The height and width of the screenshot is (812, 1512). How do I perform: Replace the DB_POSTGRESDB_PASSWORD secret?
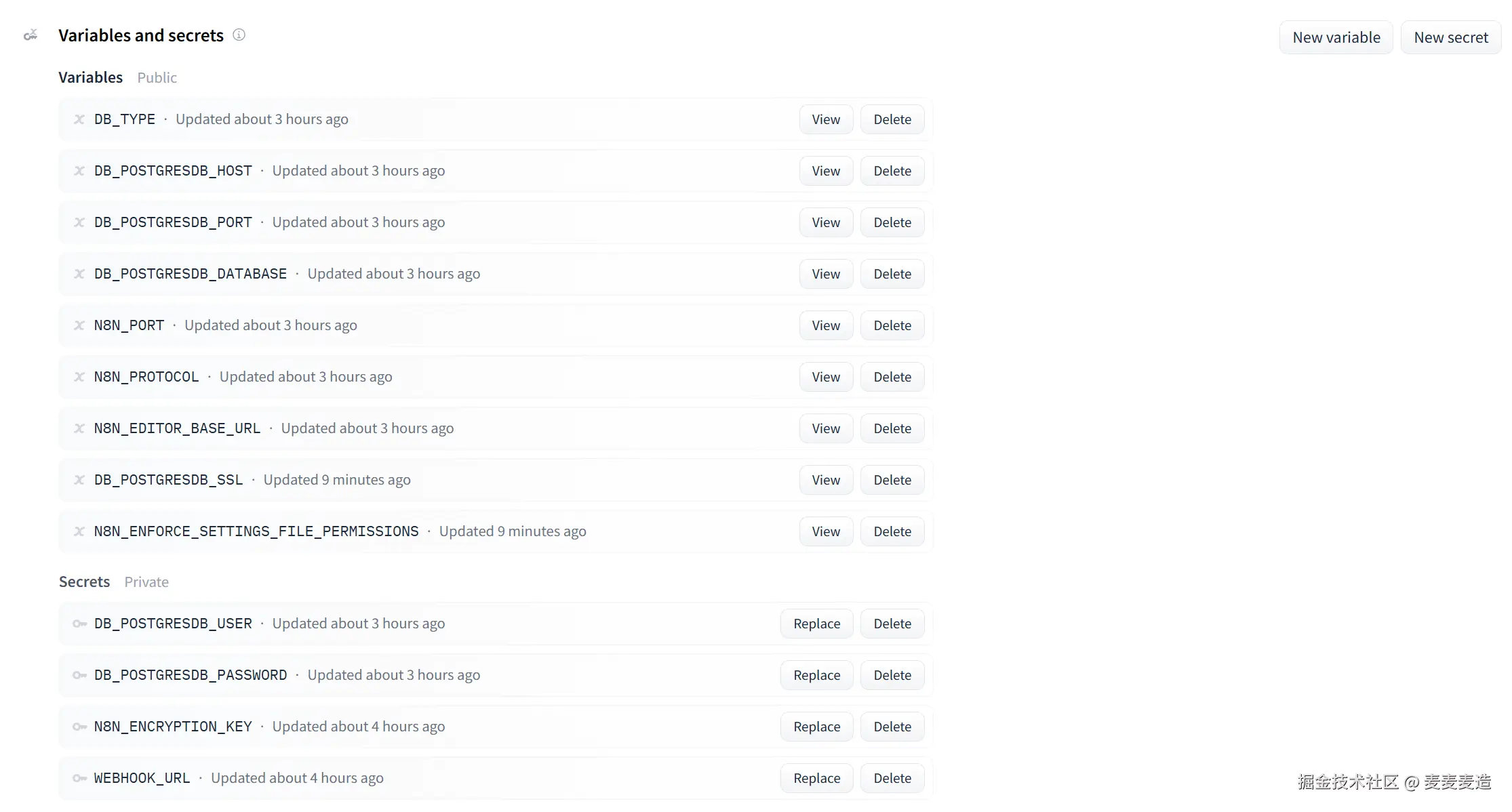816,675
